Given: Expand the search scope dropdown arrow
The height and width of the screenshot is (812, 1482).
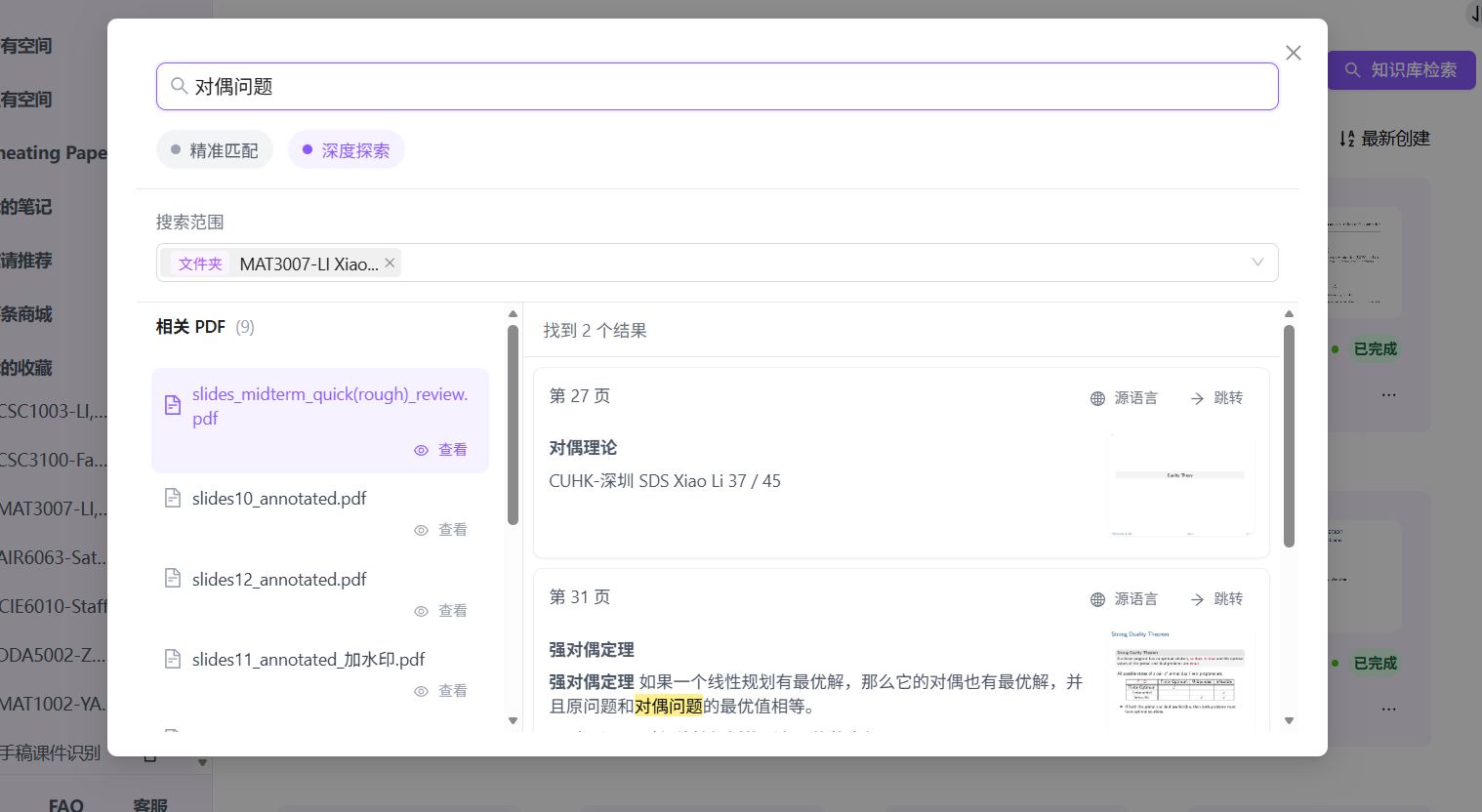Looking at the screenshot, I should 1257,263.
